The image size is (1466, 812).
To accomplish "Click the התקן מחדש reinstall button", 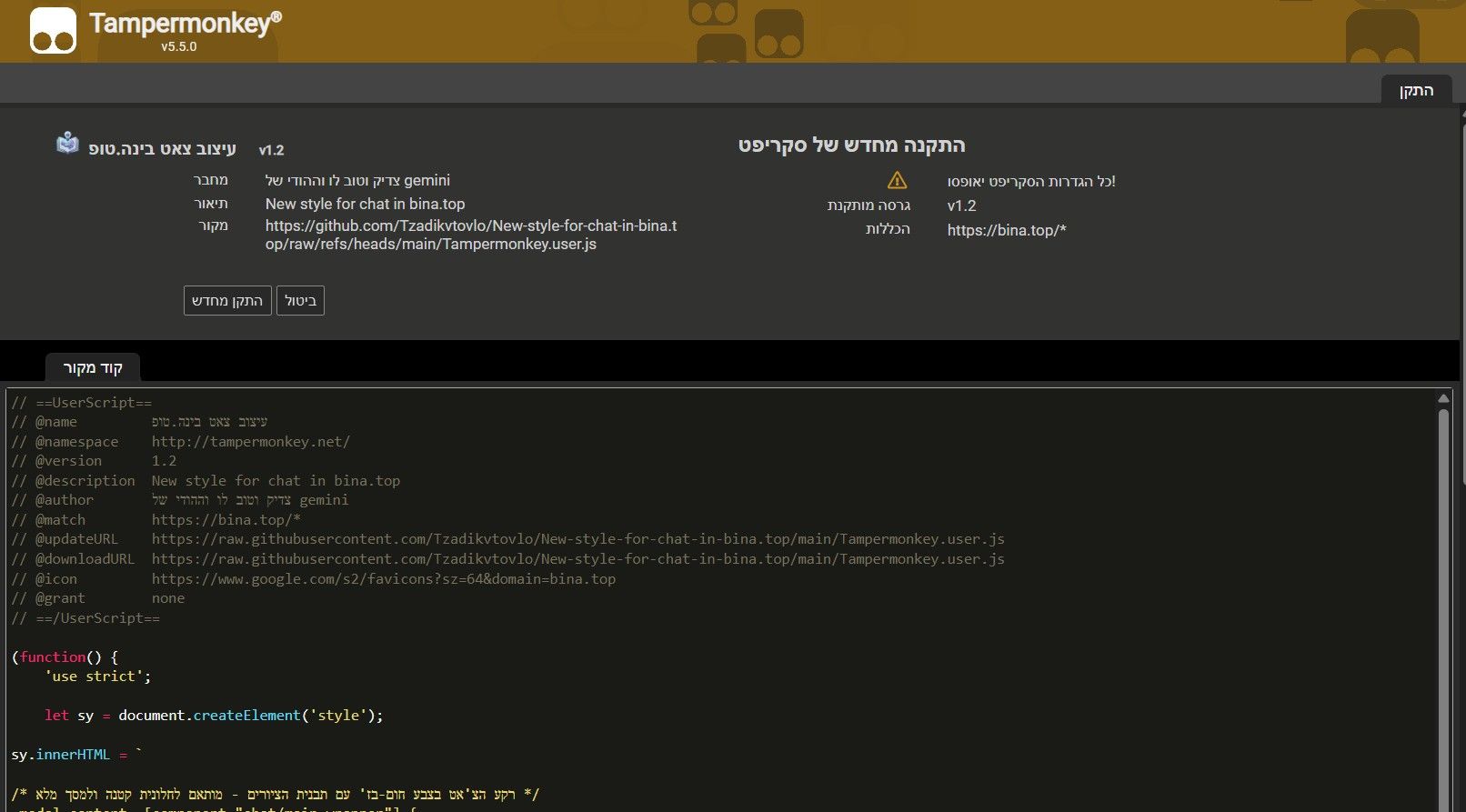I will click(227, 301).
